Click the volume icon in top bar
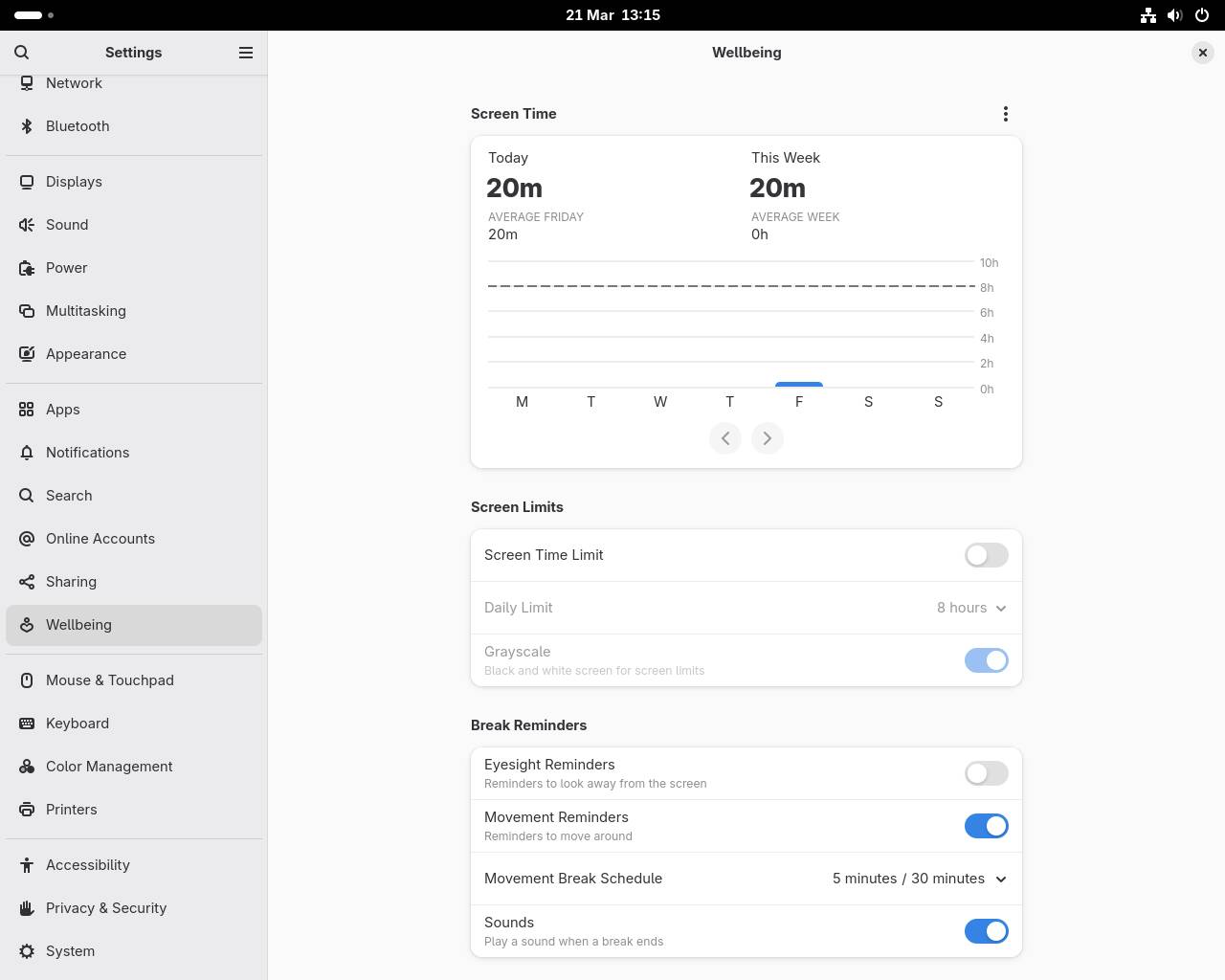This screenshot has width=1225, height=980. pyautogui.click(x=1175, y=15)
